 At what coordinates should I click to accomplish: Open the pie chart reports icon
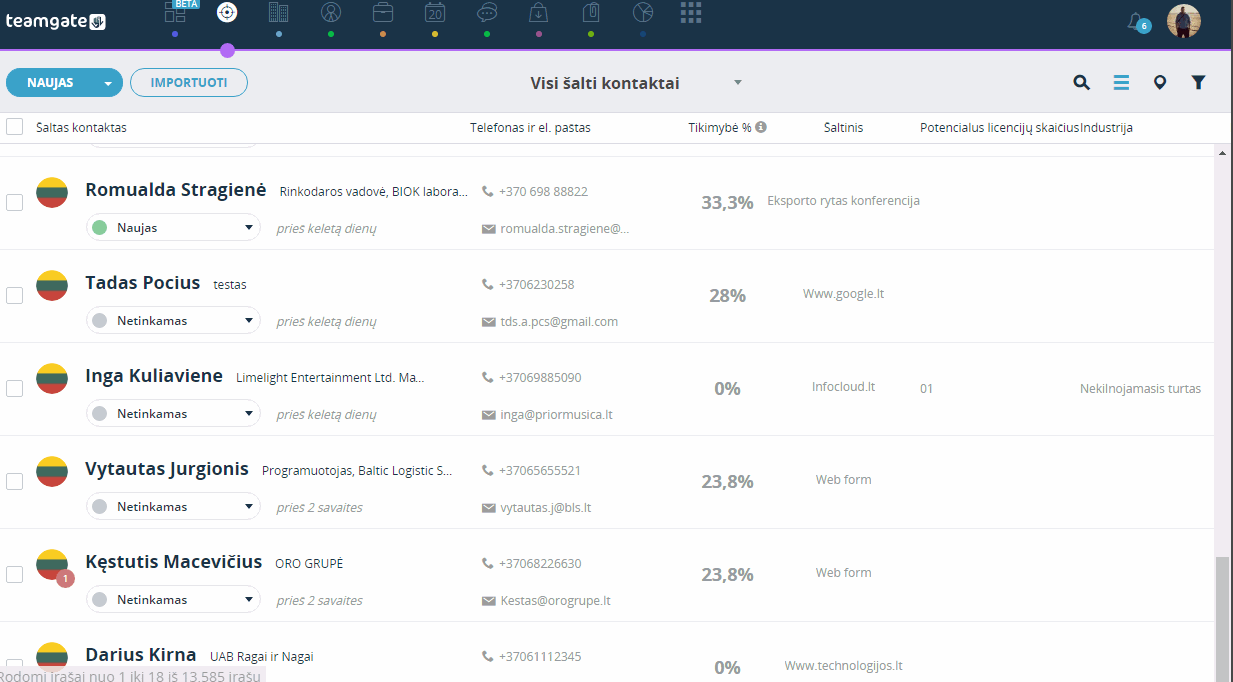(x=643, y=13)
